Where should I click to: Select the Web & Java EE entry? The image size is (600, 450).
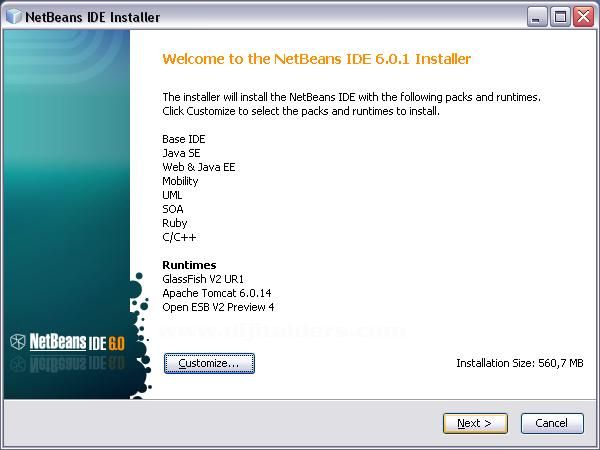(x=199, y=167)
